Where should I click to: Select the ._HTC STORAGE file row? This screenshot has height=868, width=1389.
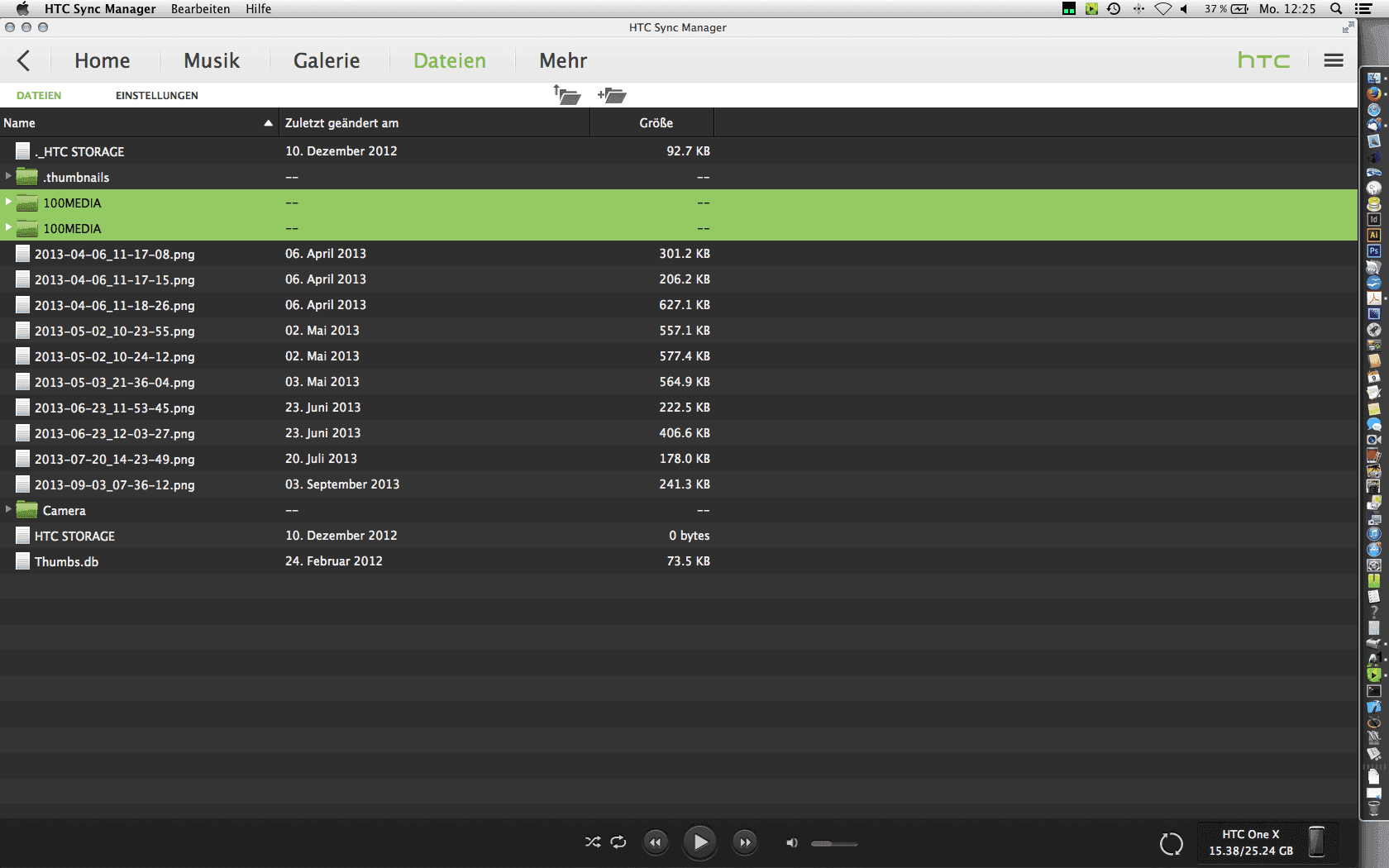click(x=679, y=151)
